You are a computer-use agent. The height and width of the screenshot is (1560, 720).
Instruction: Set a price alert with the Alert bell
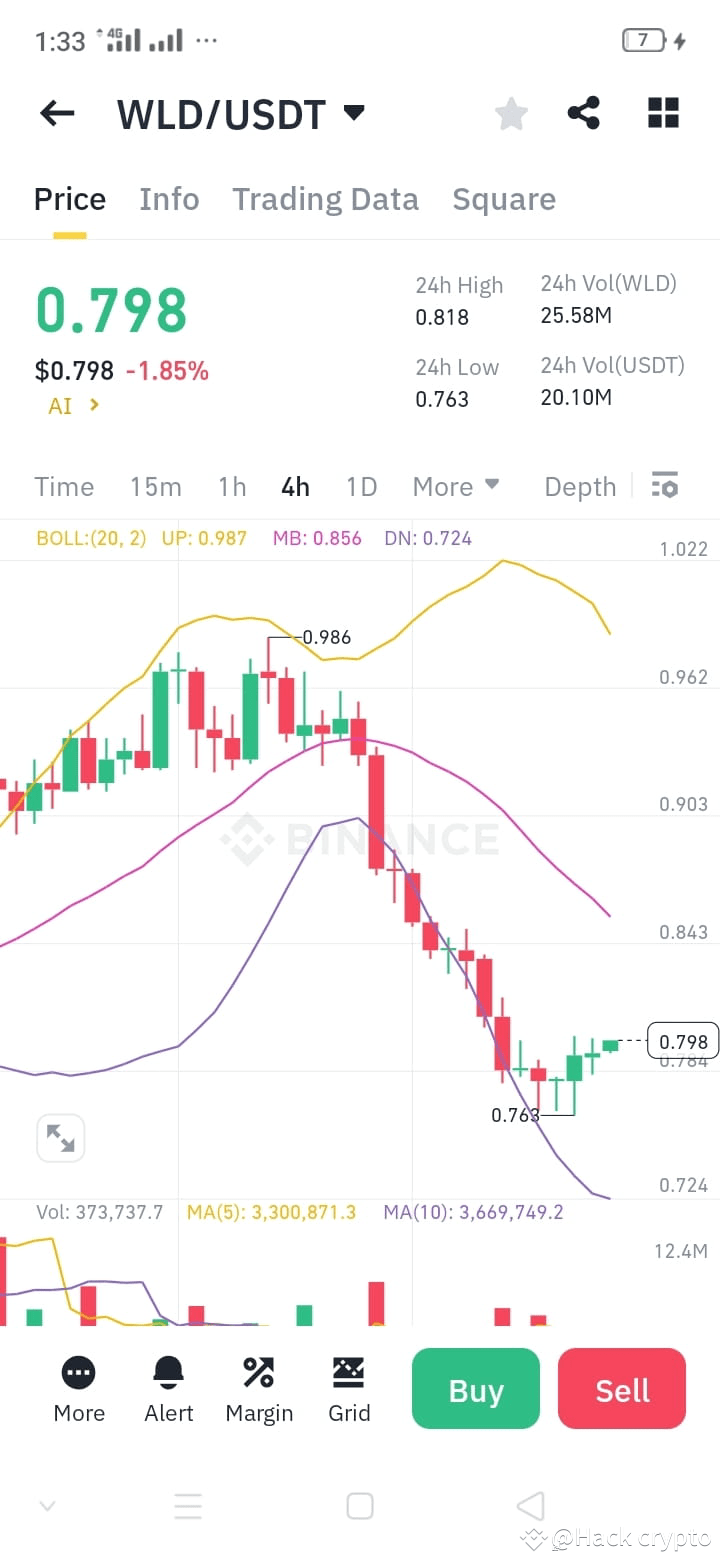click(x=168, y=1388)
